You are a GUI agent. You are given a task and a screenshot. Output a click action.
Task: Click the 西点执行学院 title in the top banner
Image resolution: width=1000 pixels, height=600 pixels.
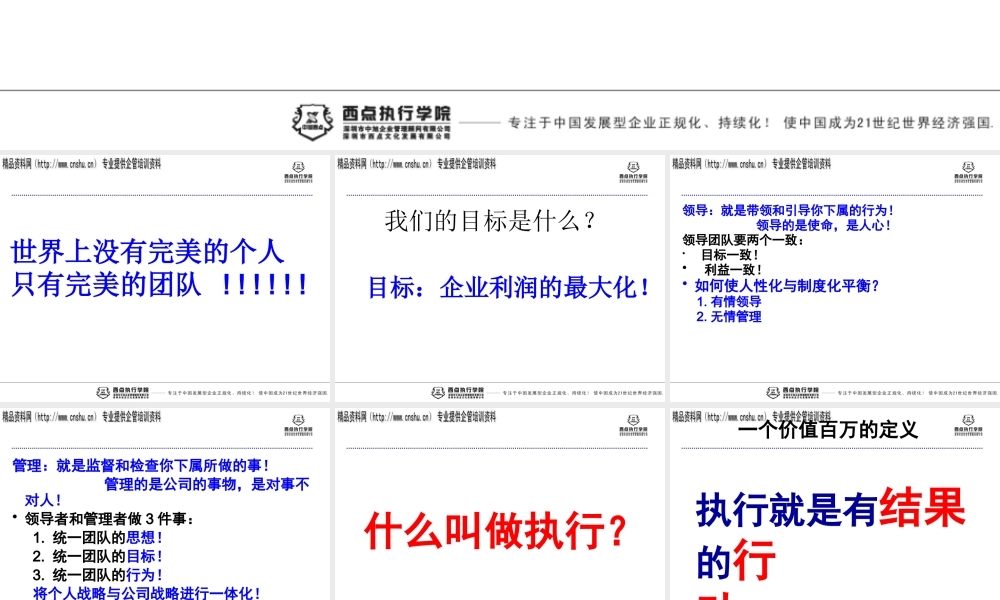[x=396, y=113]
